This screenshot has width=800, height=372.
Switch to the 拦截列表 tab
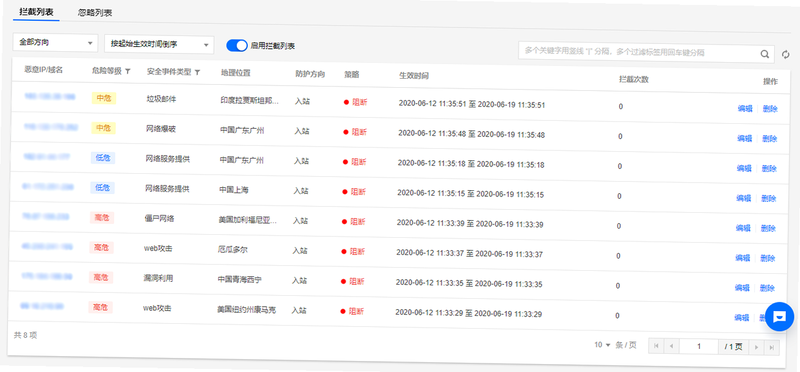[36, 12]
